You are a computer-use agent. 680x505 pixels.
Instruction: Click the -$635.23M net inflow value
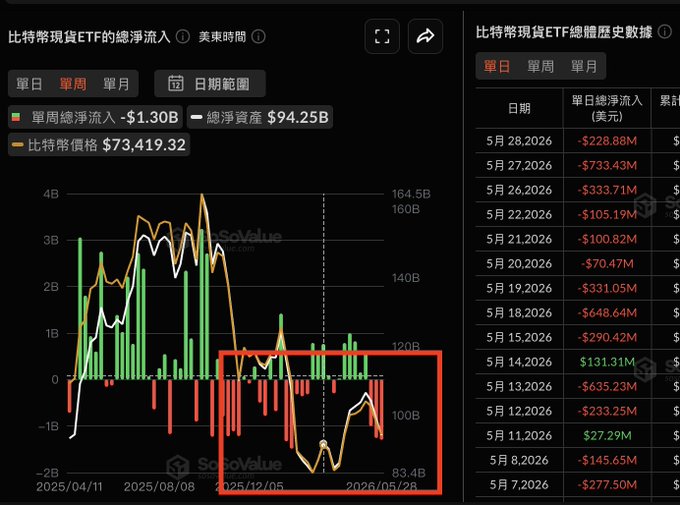coord(607,386)
